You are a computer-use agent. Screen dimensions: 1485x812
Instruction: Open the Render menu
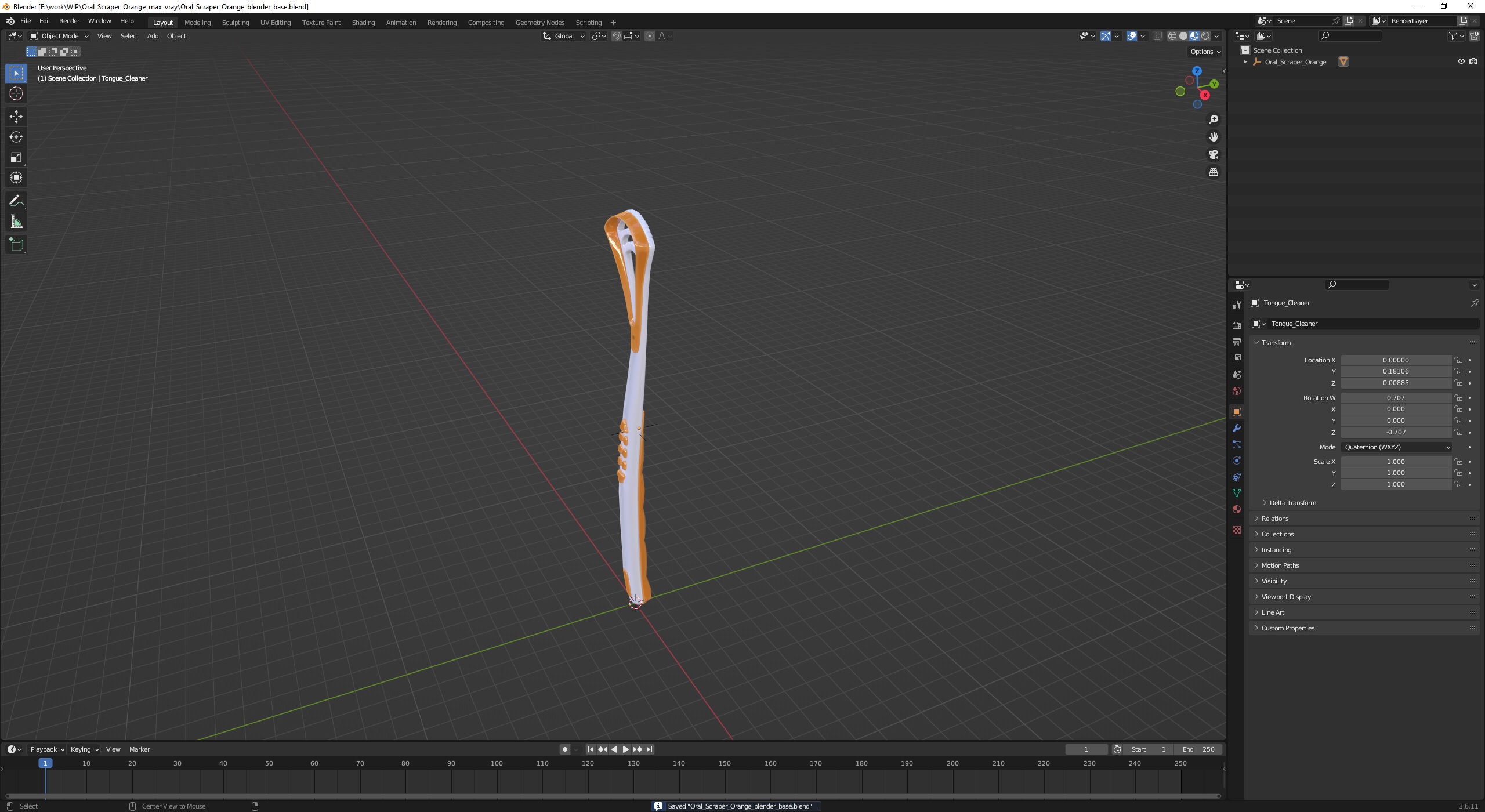(69, 21)
